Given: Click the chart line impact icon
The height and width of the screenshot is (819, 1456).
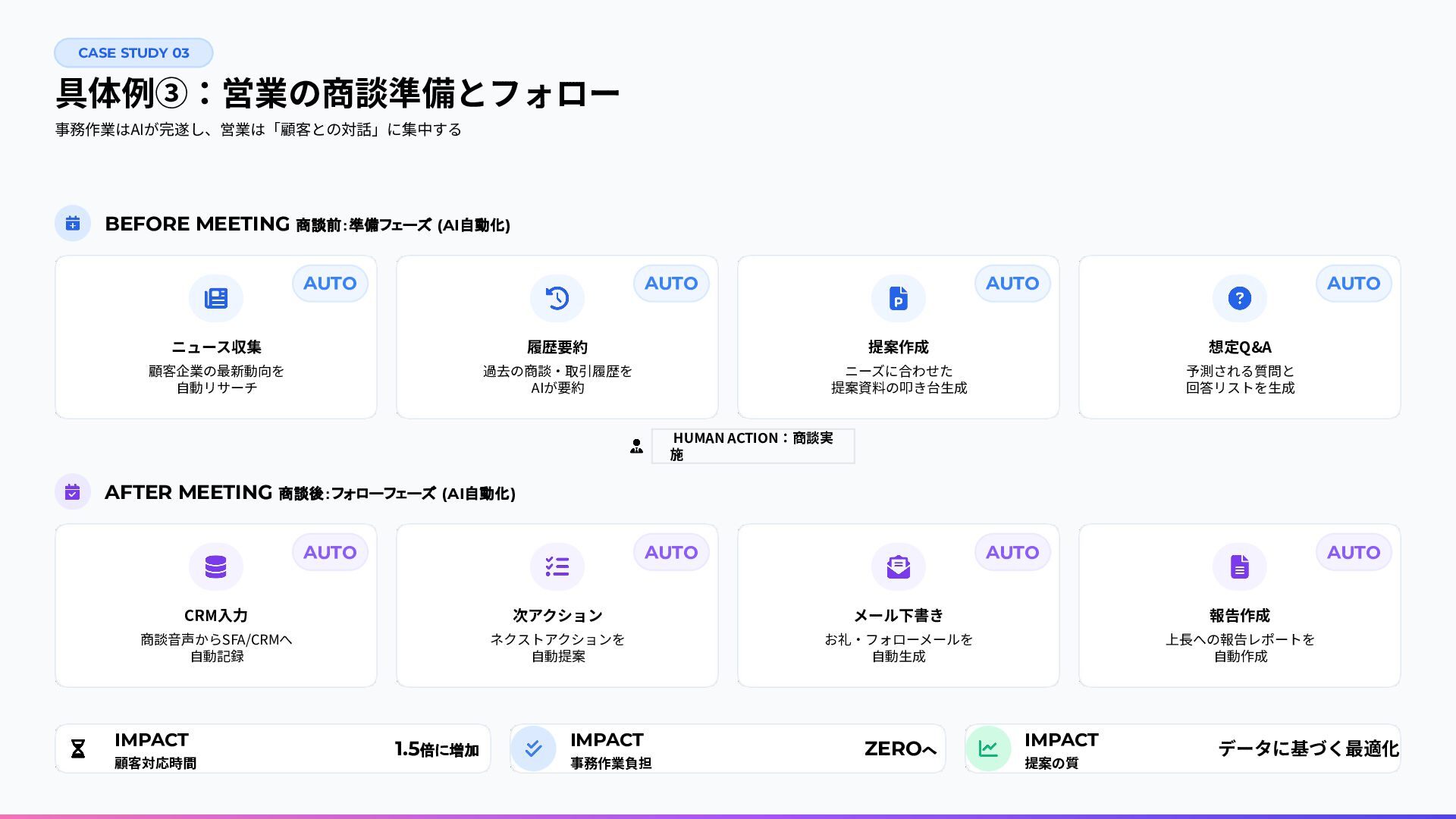Looking at the screenshot, I should [x=988, y=748].
